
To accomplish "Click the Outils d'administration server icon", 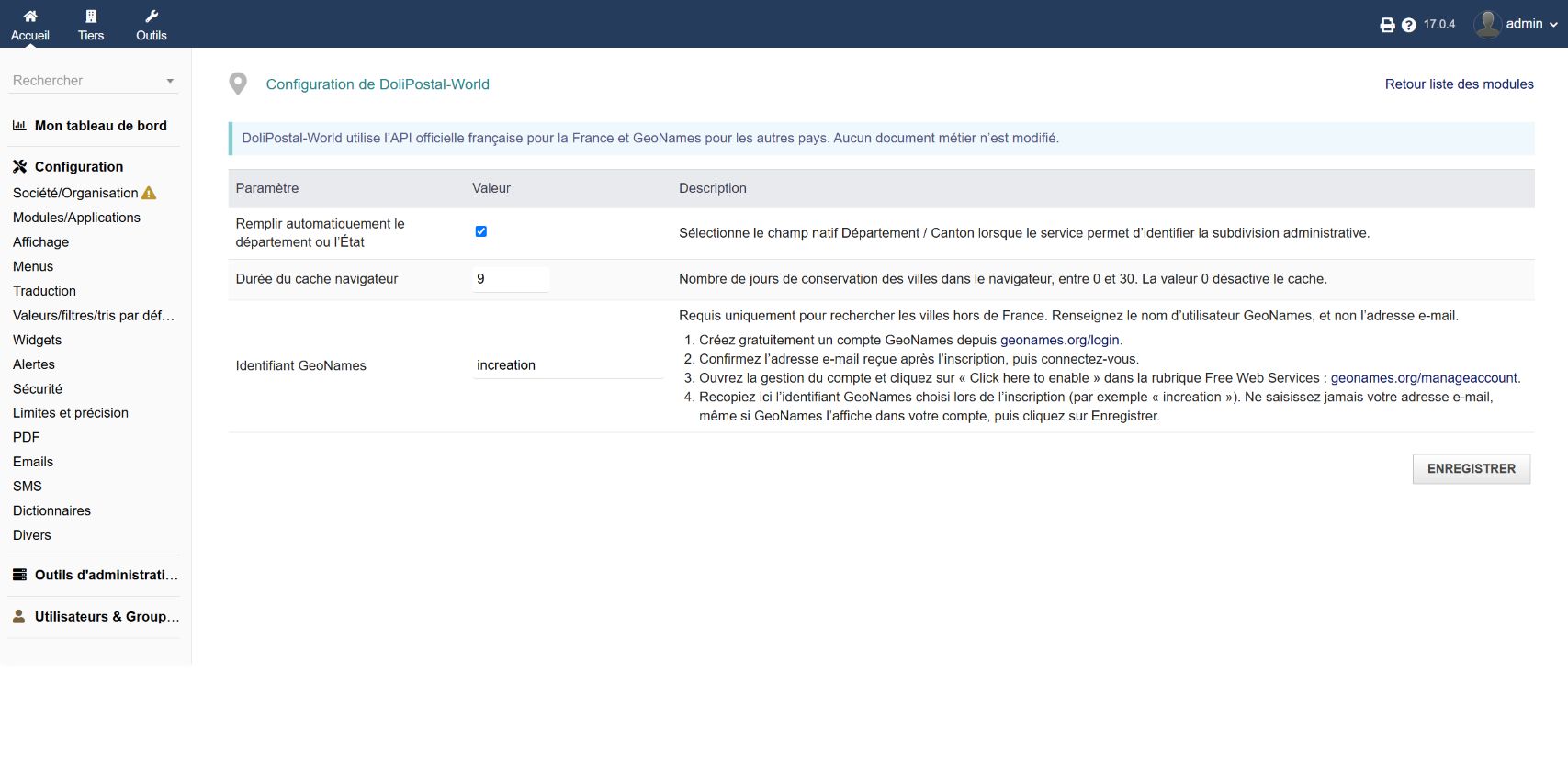I will coord(19,575).
